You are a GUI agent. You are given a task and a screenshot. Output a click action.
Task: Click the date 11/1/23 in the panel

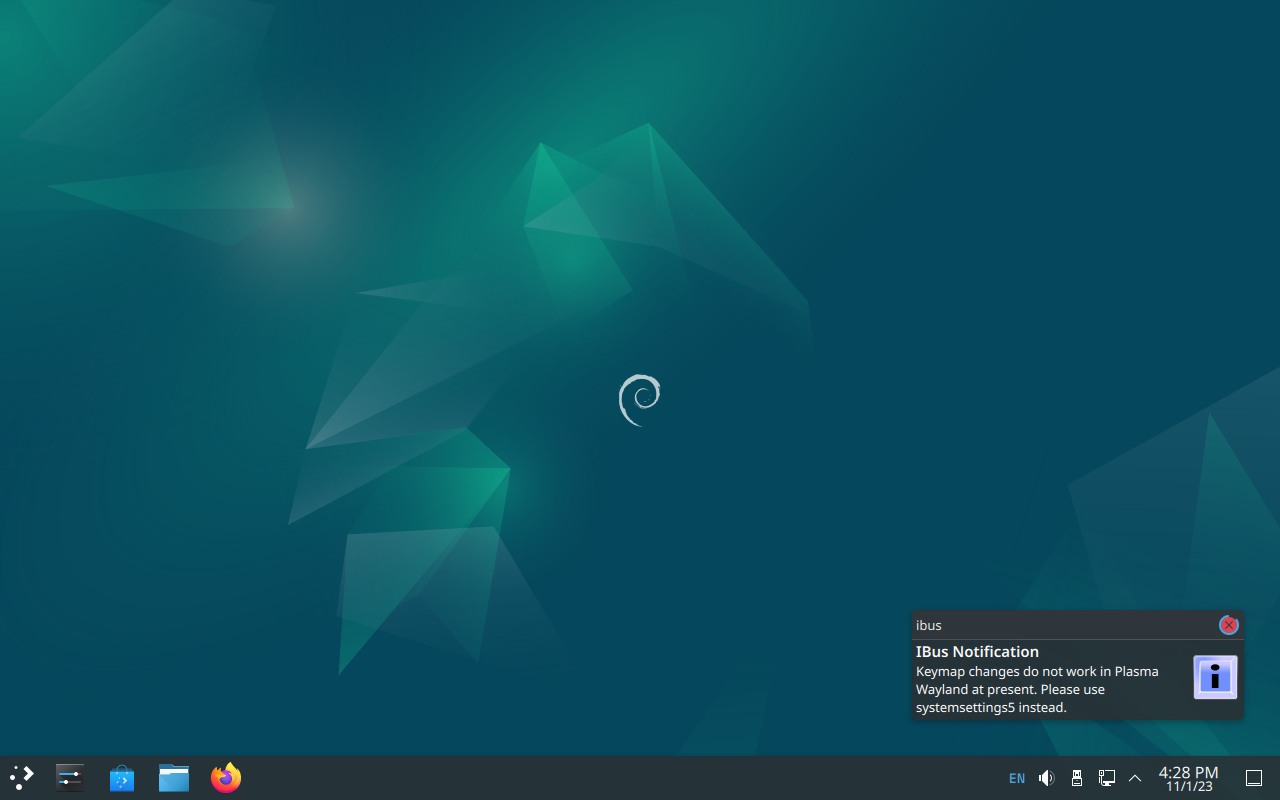[x=1189, y=787]
